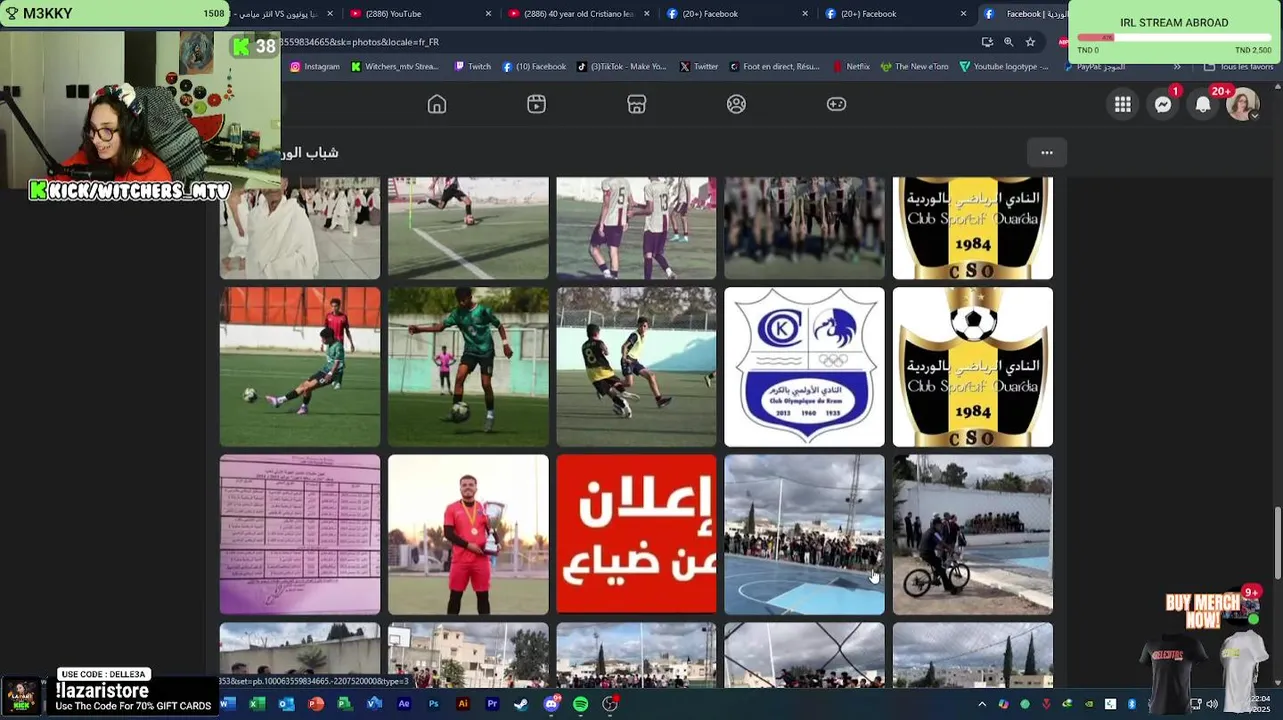Open the yellow-vest player tackling photo
Image resolution: width=1283 pixels, height=720 pixels.
click(636, 367)
